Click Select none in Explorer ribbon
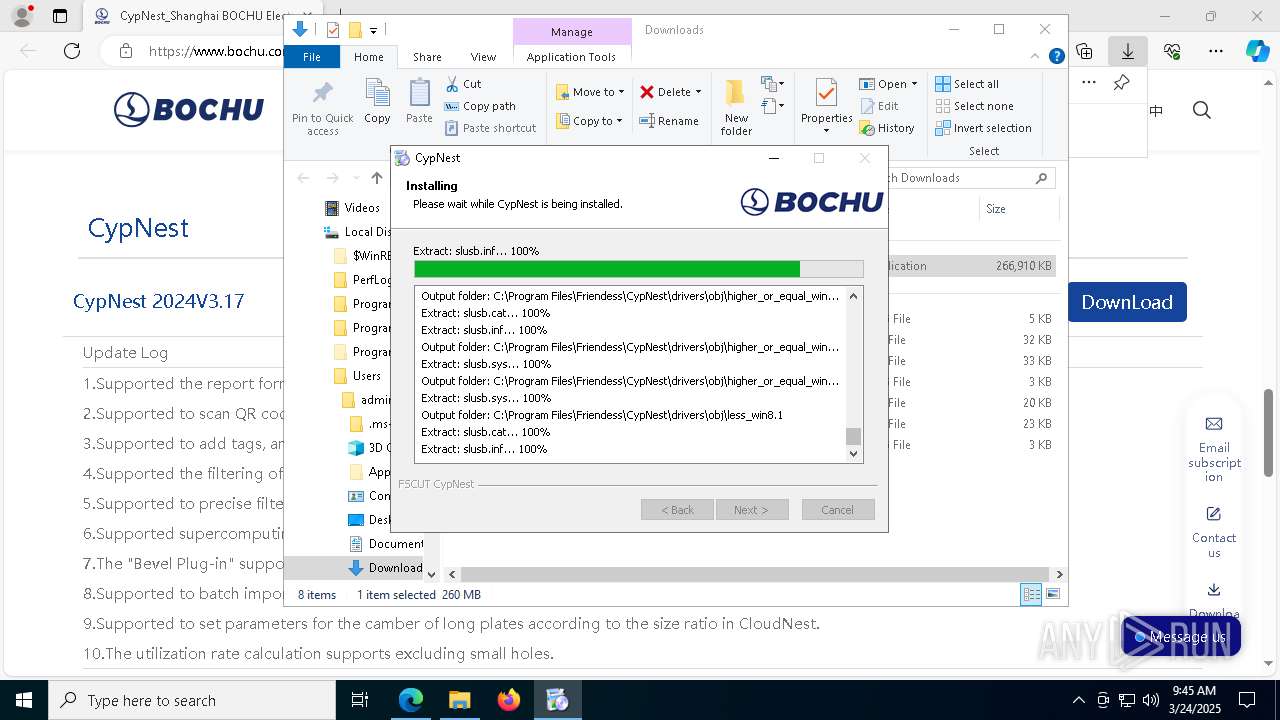This screenshot has height=720, width=1280. click(x=974, y=106)
